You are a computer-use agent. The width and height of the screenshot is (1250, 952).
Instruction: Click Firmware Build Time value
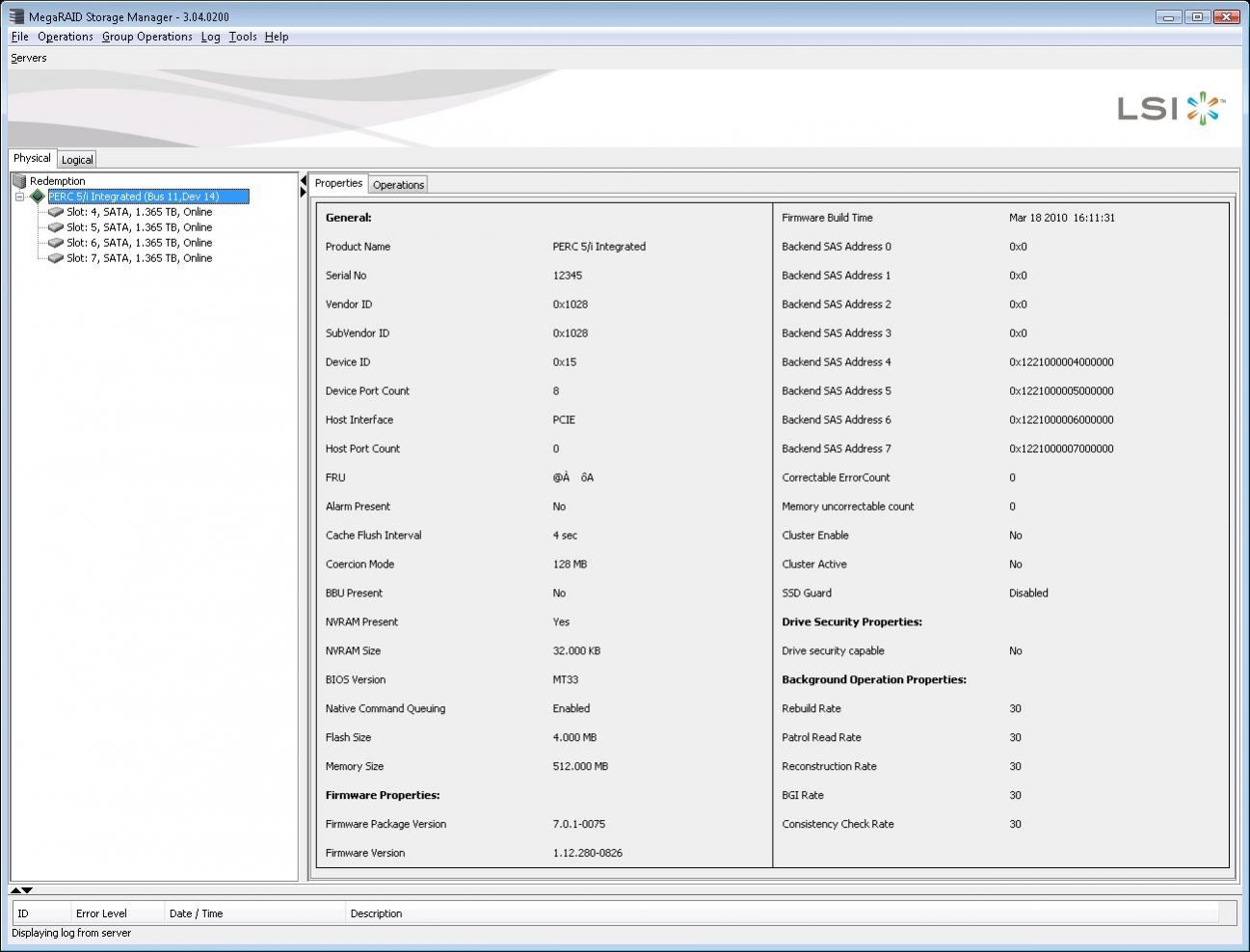1062,218
